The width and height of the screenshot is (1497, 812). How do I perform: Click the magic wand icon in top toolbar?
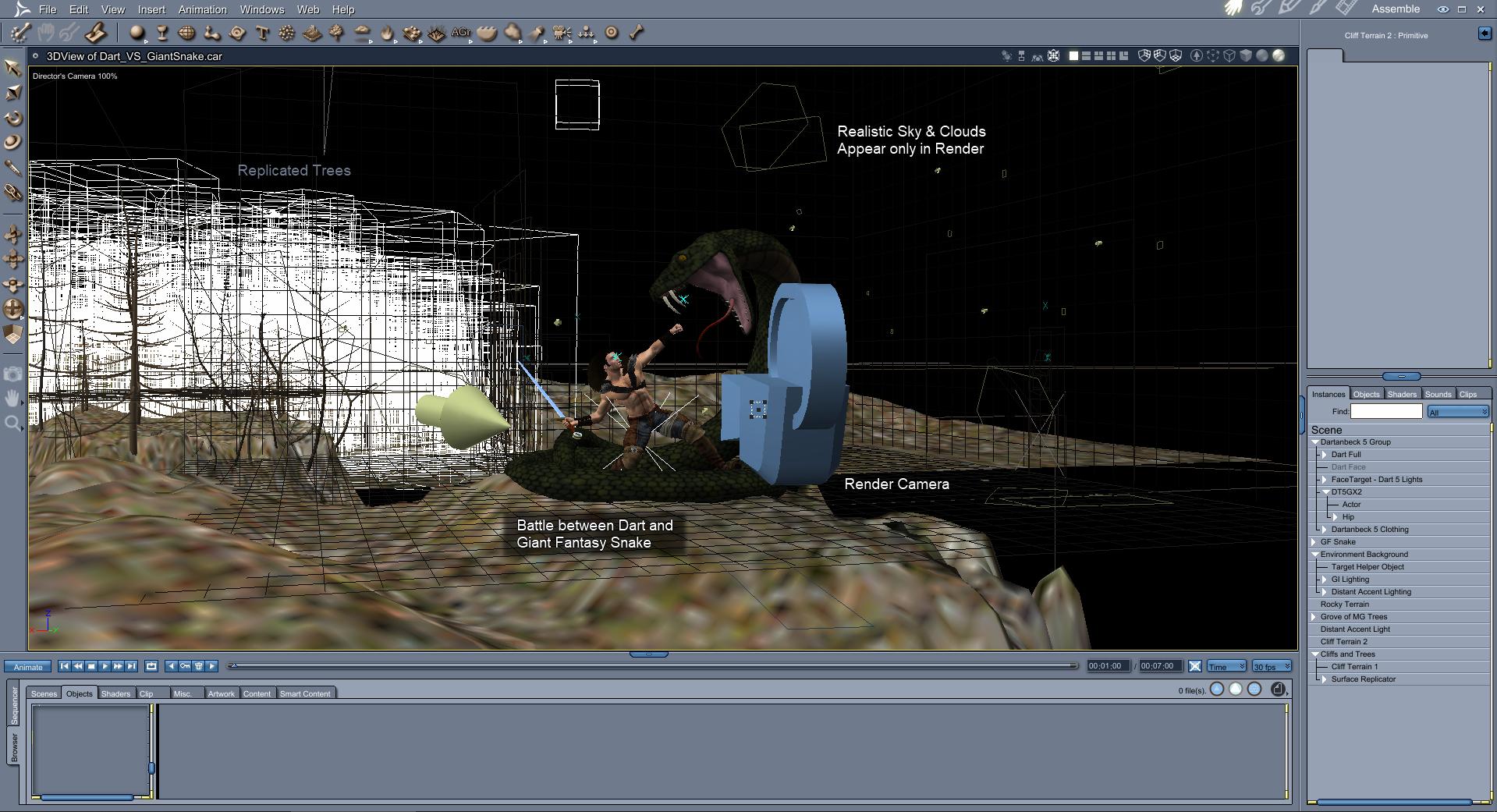(20, 33)
